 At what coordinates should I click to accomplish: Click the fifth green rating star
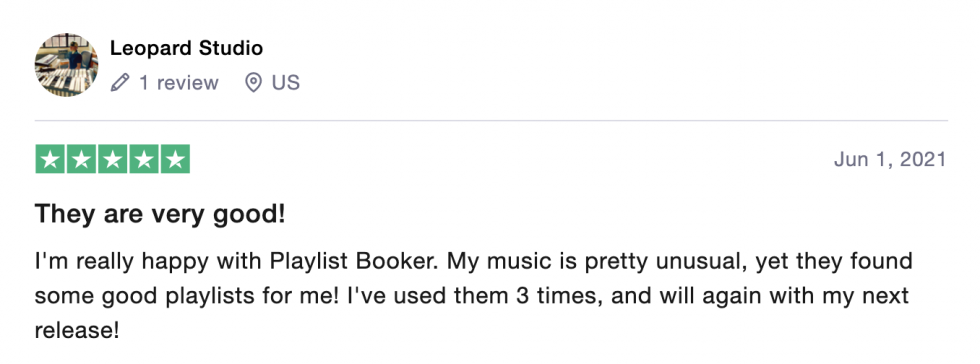[175, 159]
